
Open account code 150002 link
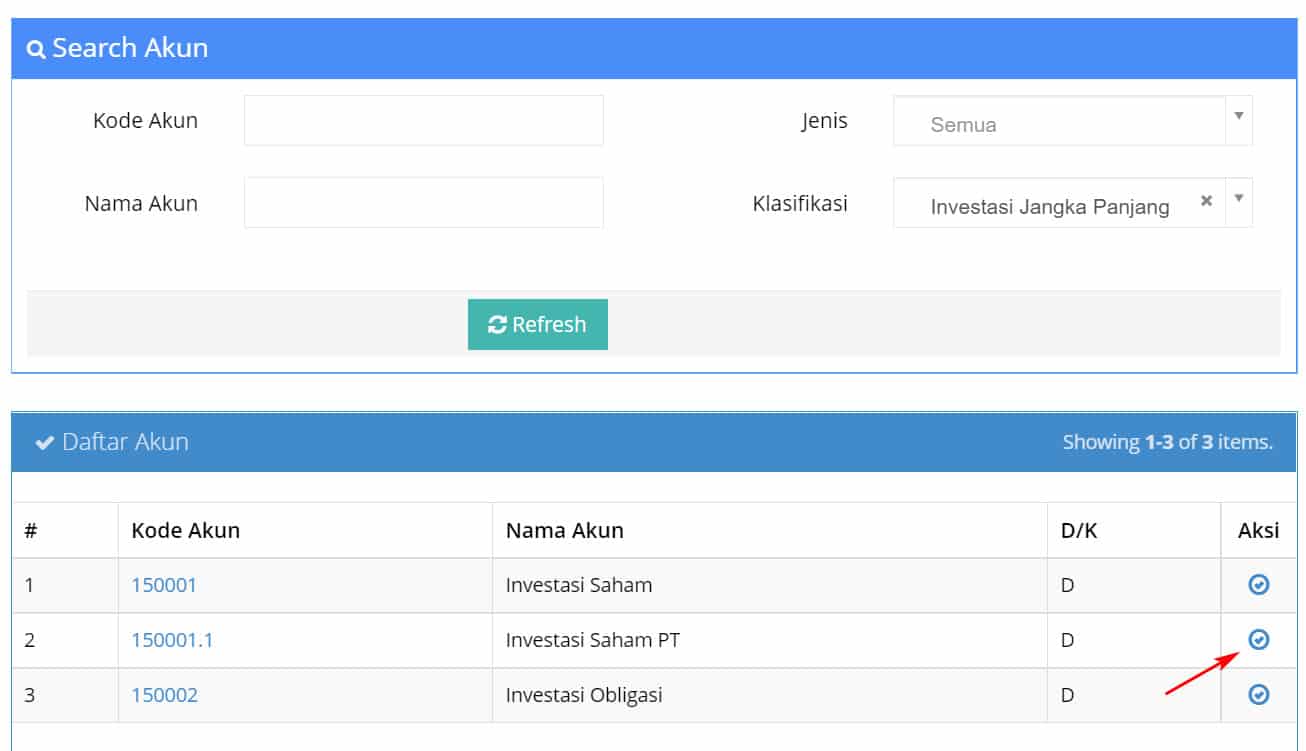click(164, 695)
